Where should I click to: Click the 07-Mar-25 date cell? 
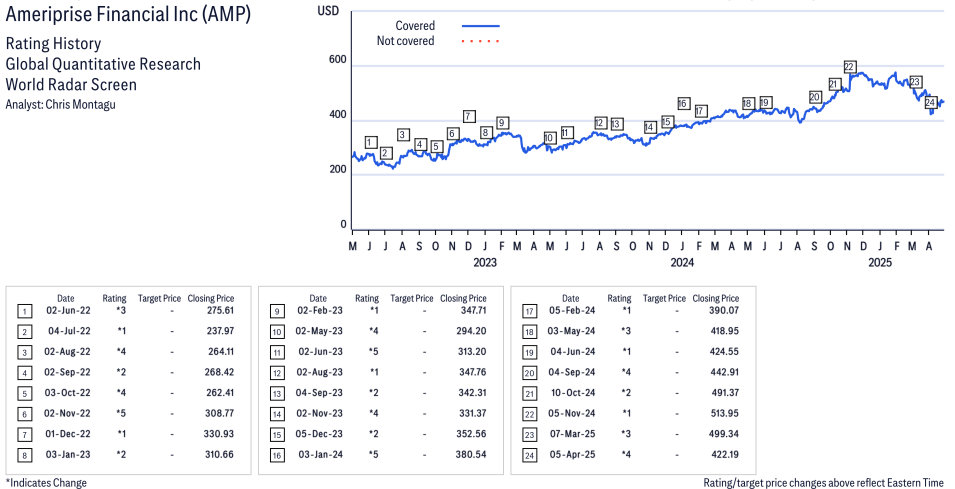[x=573, y=434]
